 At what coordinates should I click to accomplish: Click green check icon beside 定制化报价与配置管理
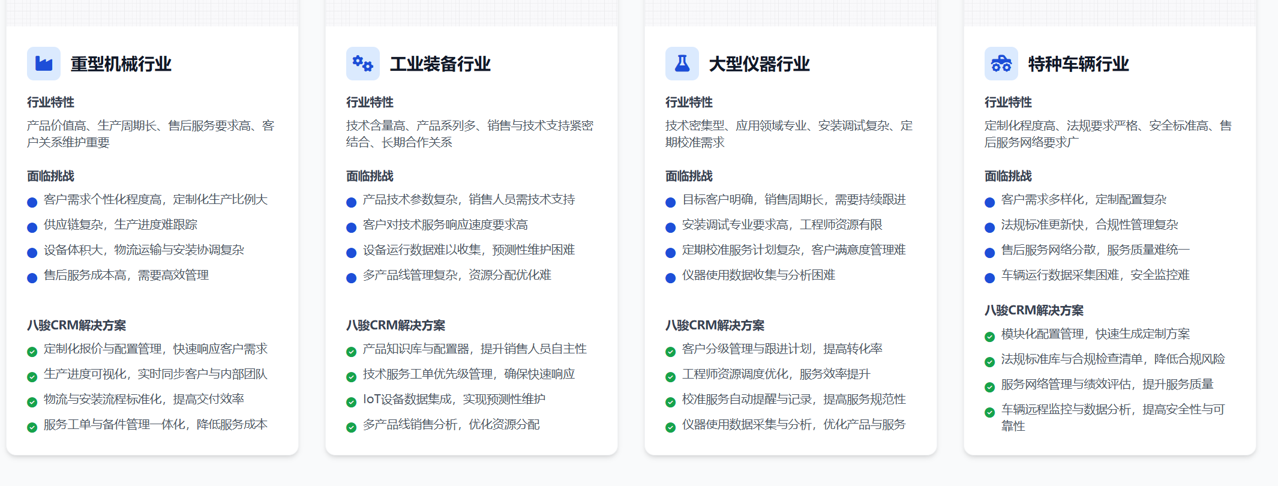point(32,351)
